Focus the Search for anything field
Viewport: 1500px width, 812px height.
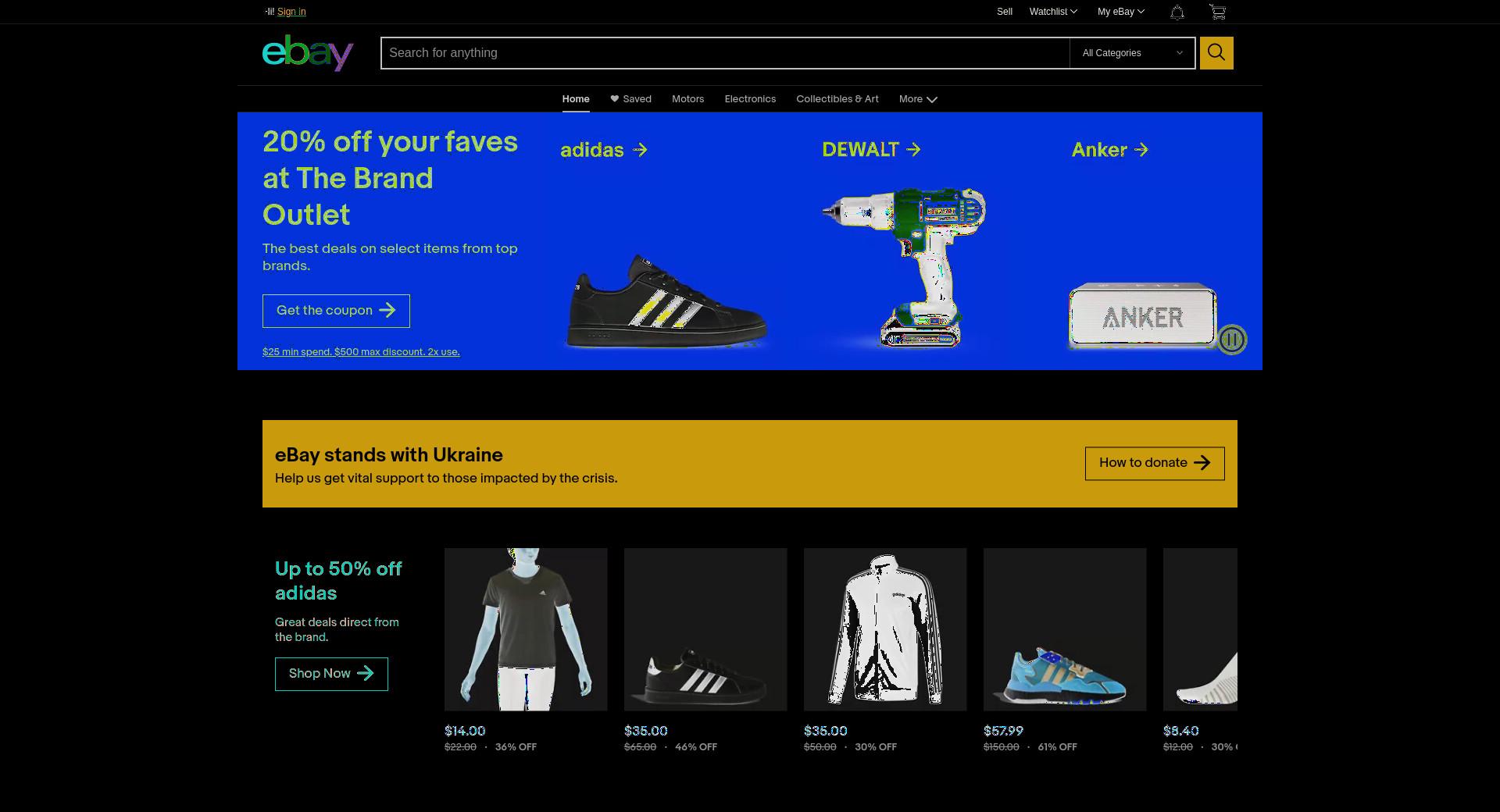pyautogui.click(x=725, y=53)
